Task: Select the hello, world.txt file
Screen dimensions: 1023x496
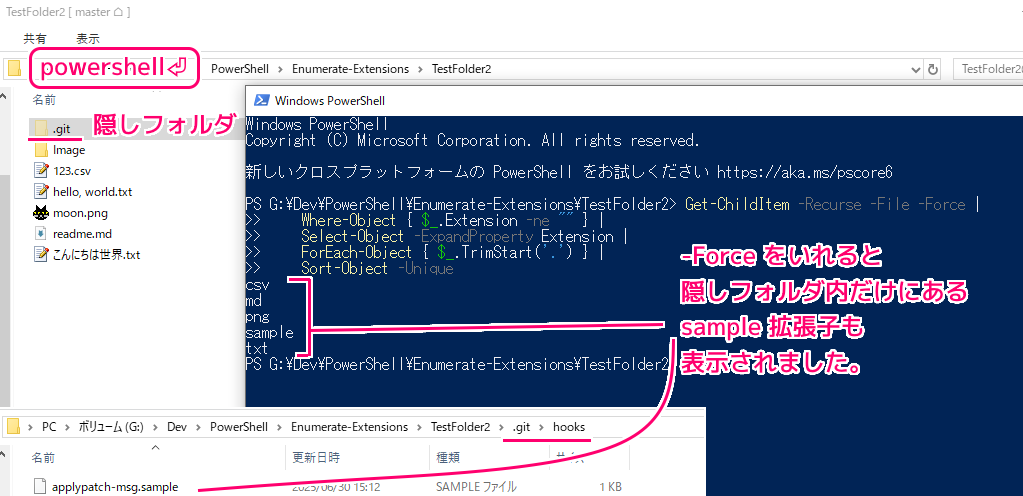Action: (x=92, y=191)
